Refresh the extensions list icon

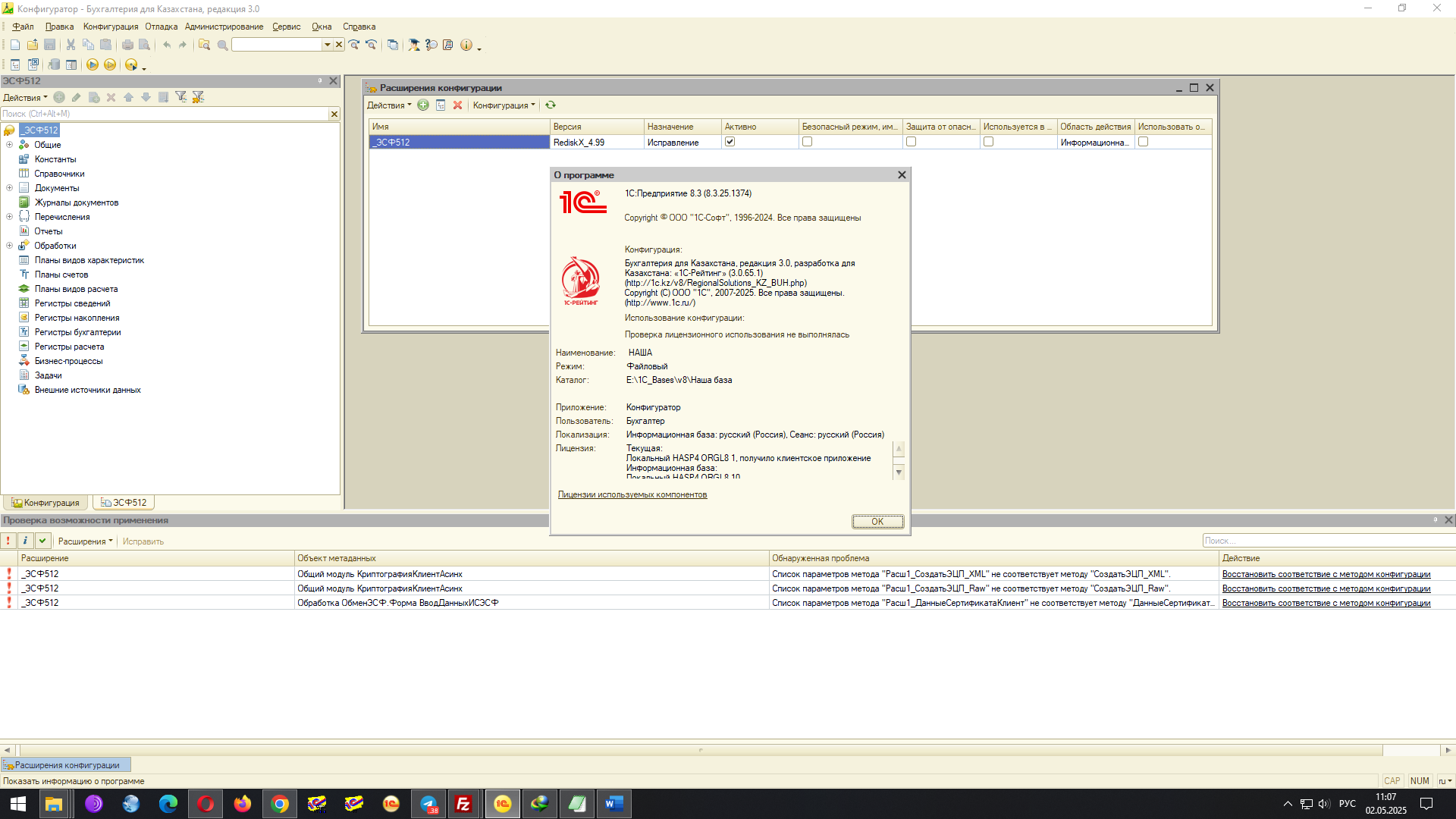tap(551, 105)
